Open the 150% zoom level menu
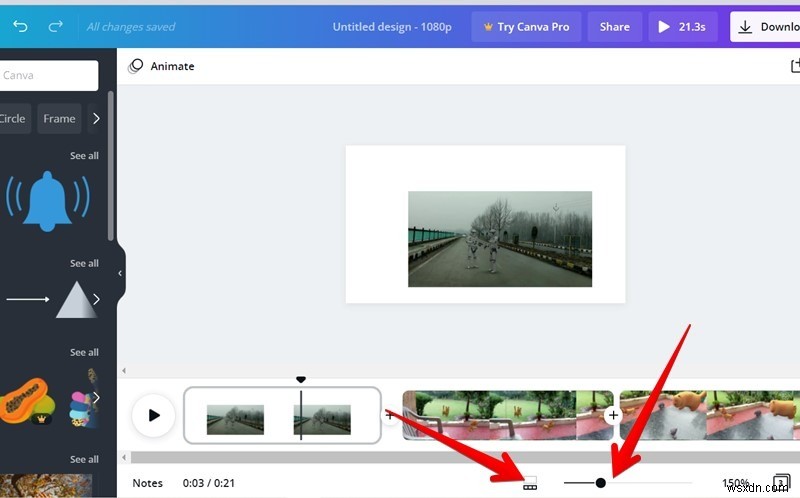800x498 pixels. 735,483
